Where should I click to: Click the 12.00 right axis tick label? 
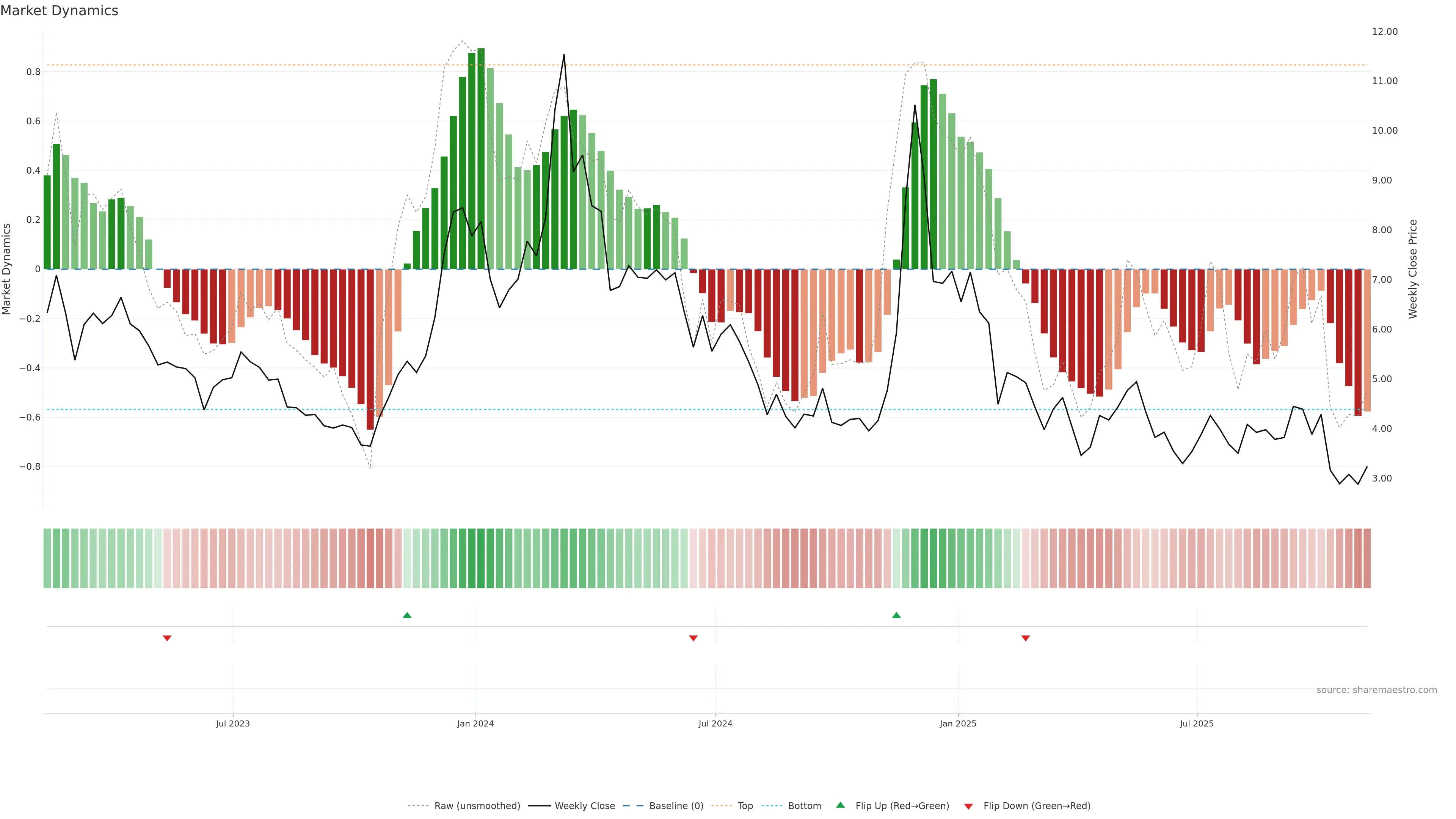[x=1385, y=31]
